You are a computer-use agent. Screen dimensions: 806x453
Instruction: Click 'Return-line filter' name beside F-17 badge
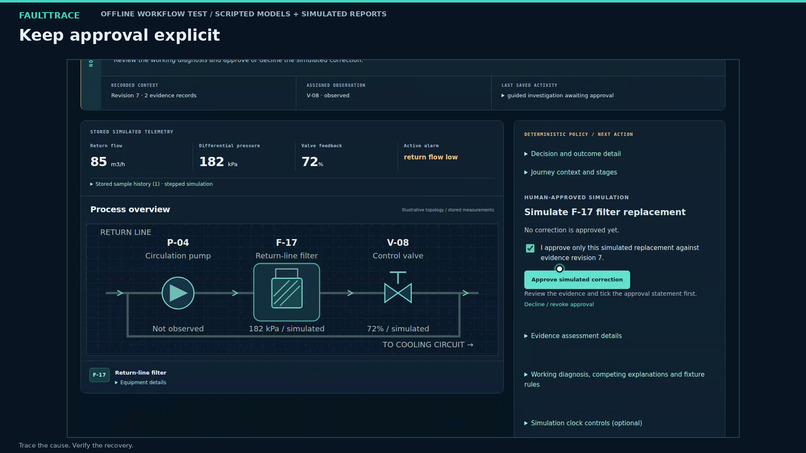[x=140, y=373]
